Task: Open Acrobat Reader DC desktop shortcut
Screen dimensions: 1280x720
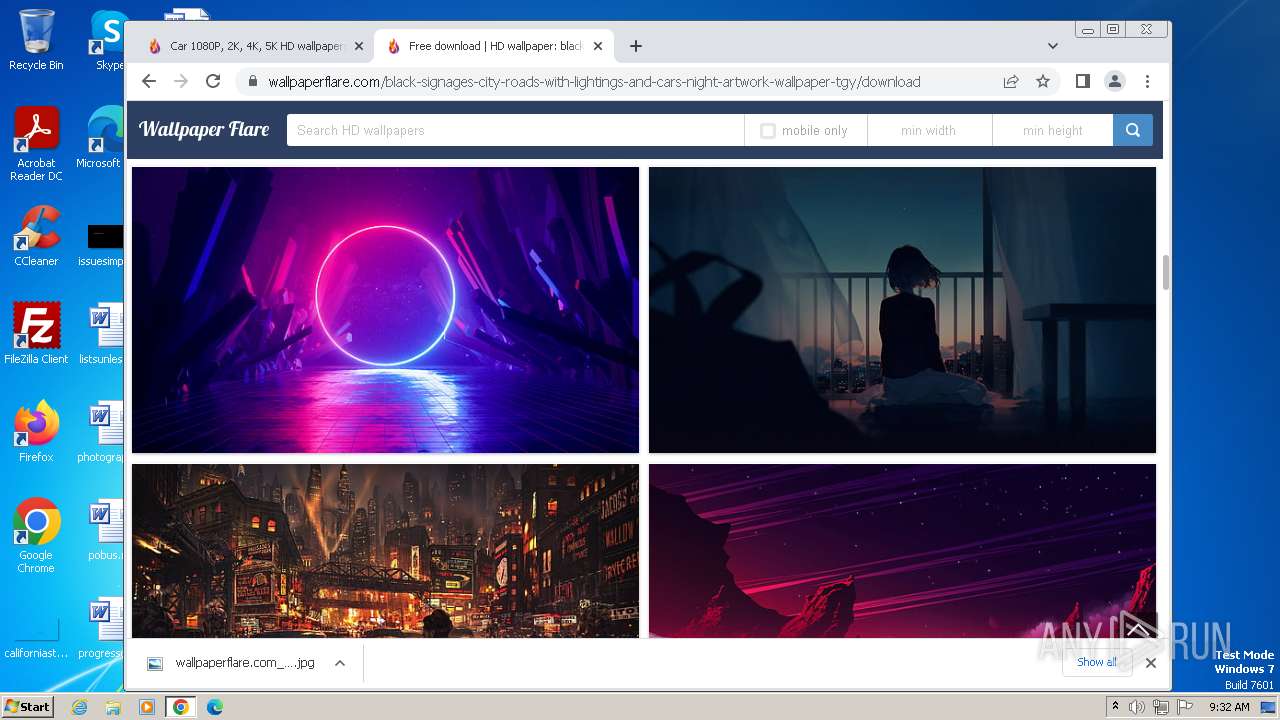Action: 36,144
